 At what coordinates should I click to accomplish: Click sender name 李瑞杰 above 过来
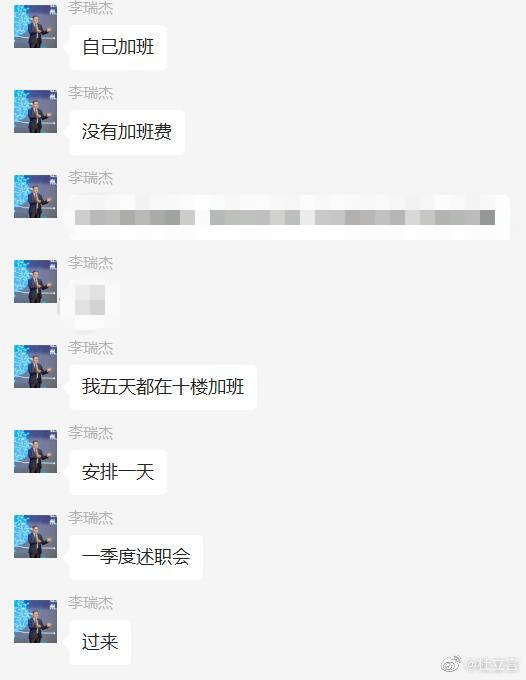pyautogui.click(x=90, y=603)
